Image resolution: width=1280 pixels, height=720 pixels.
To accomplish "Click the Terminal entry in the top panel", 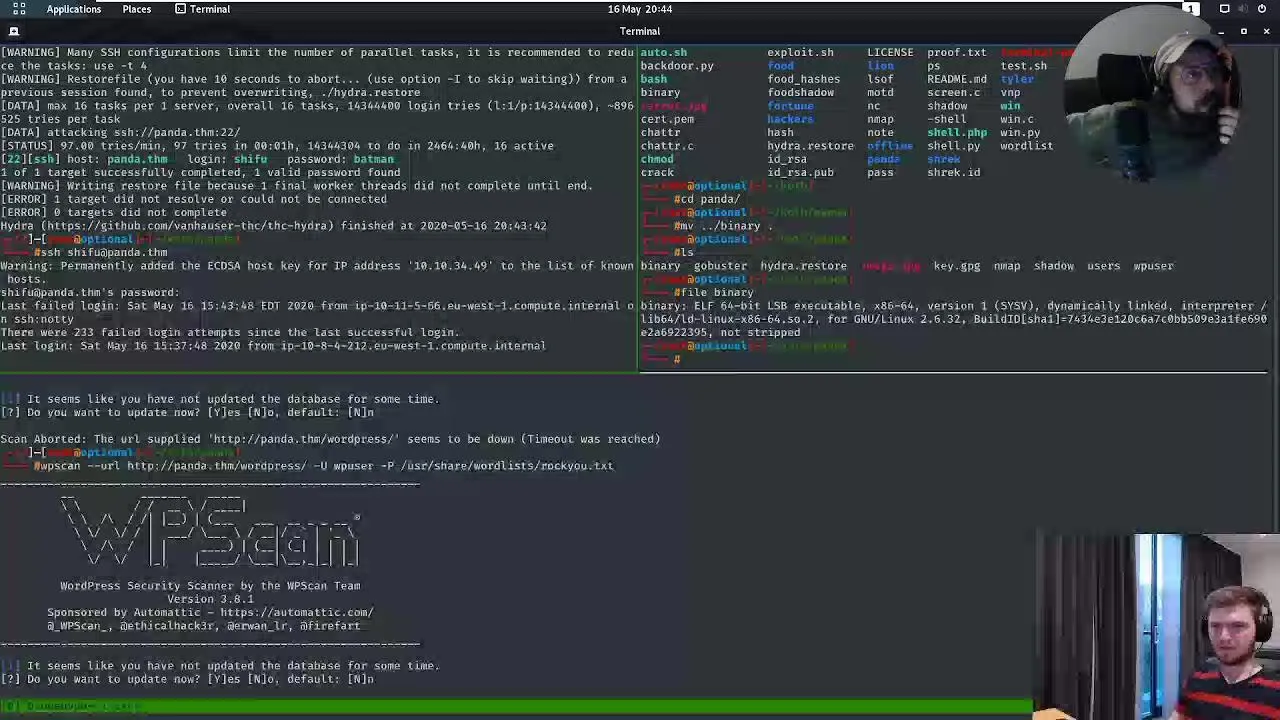I will (x=202, y=9).
